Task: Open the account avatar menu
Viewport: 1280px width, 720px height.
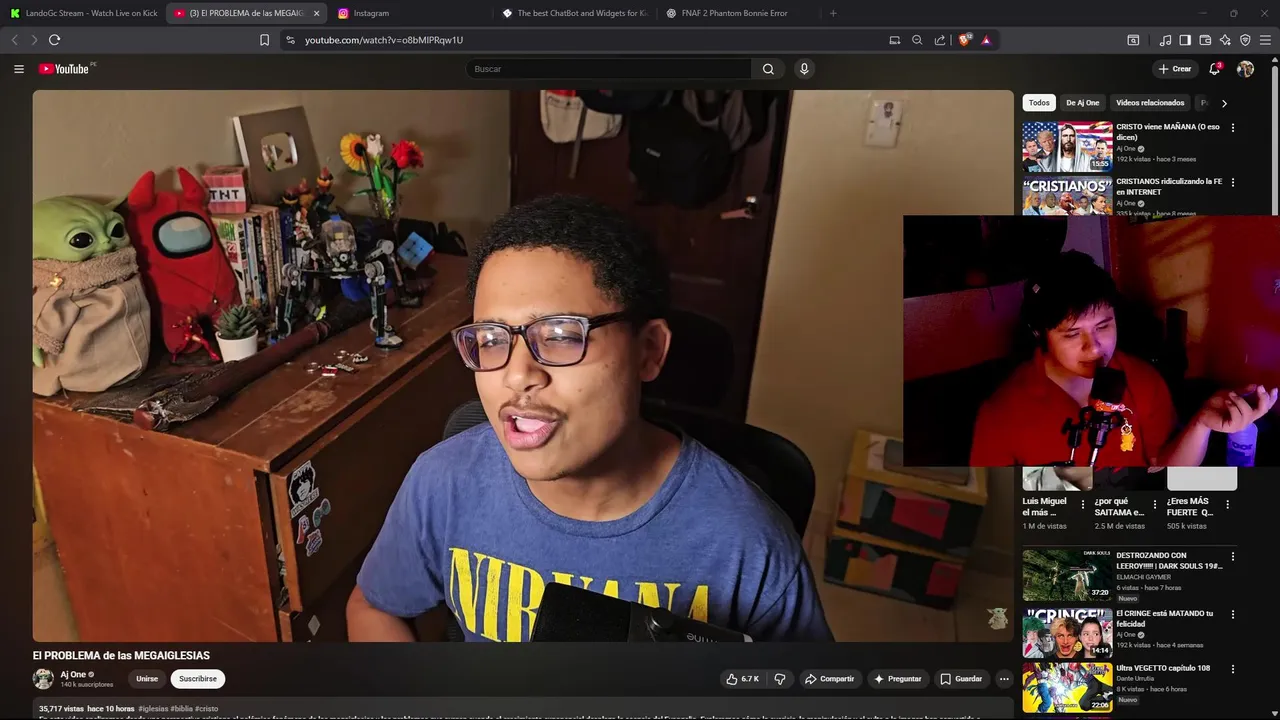Action: 1245,69
